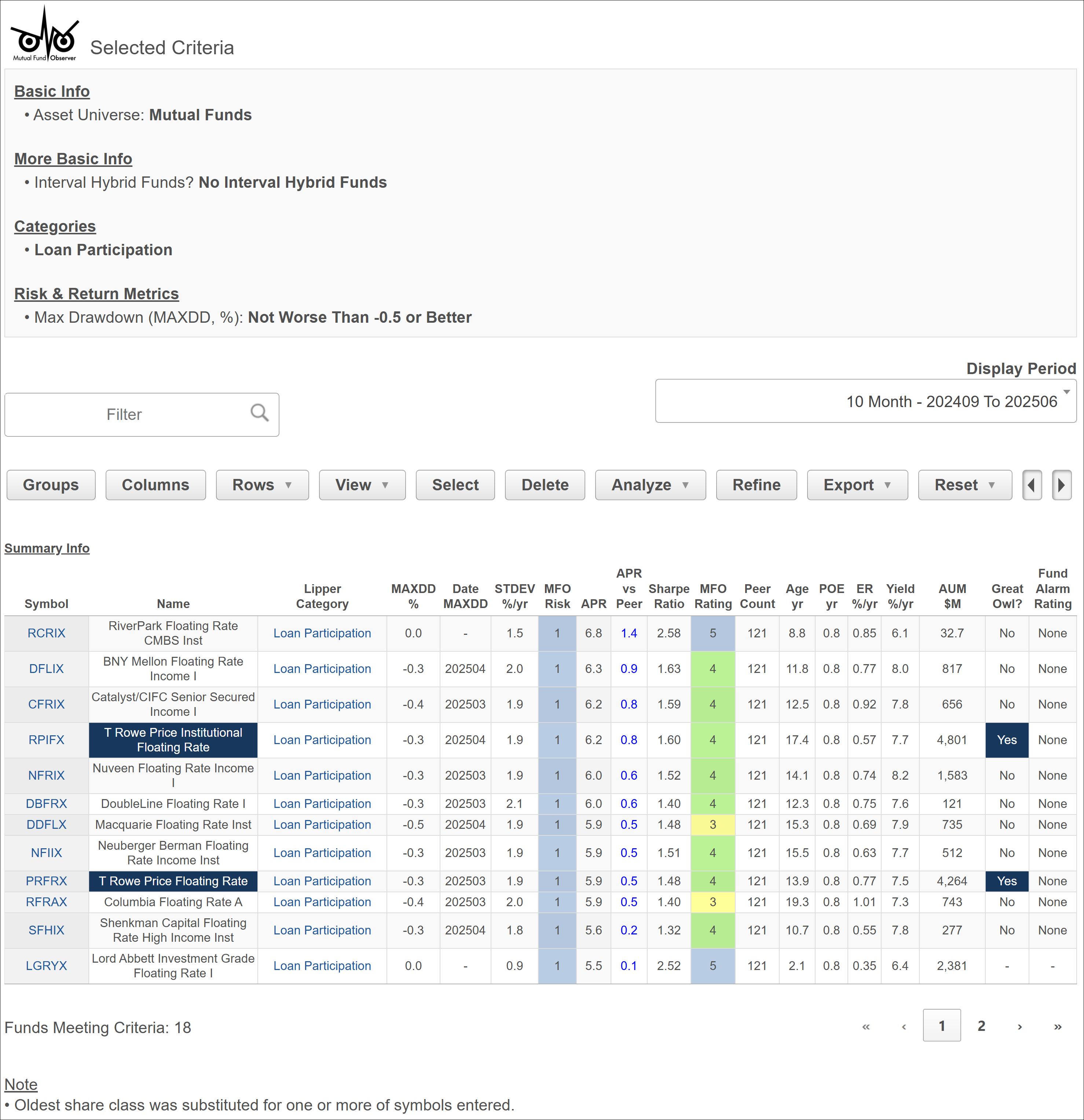Viewport: 1084px width, 1120px height.
Task: Open the CFRIX symbol link
Action: pyautogui.click(x=46, y=704)
